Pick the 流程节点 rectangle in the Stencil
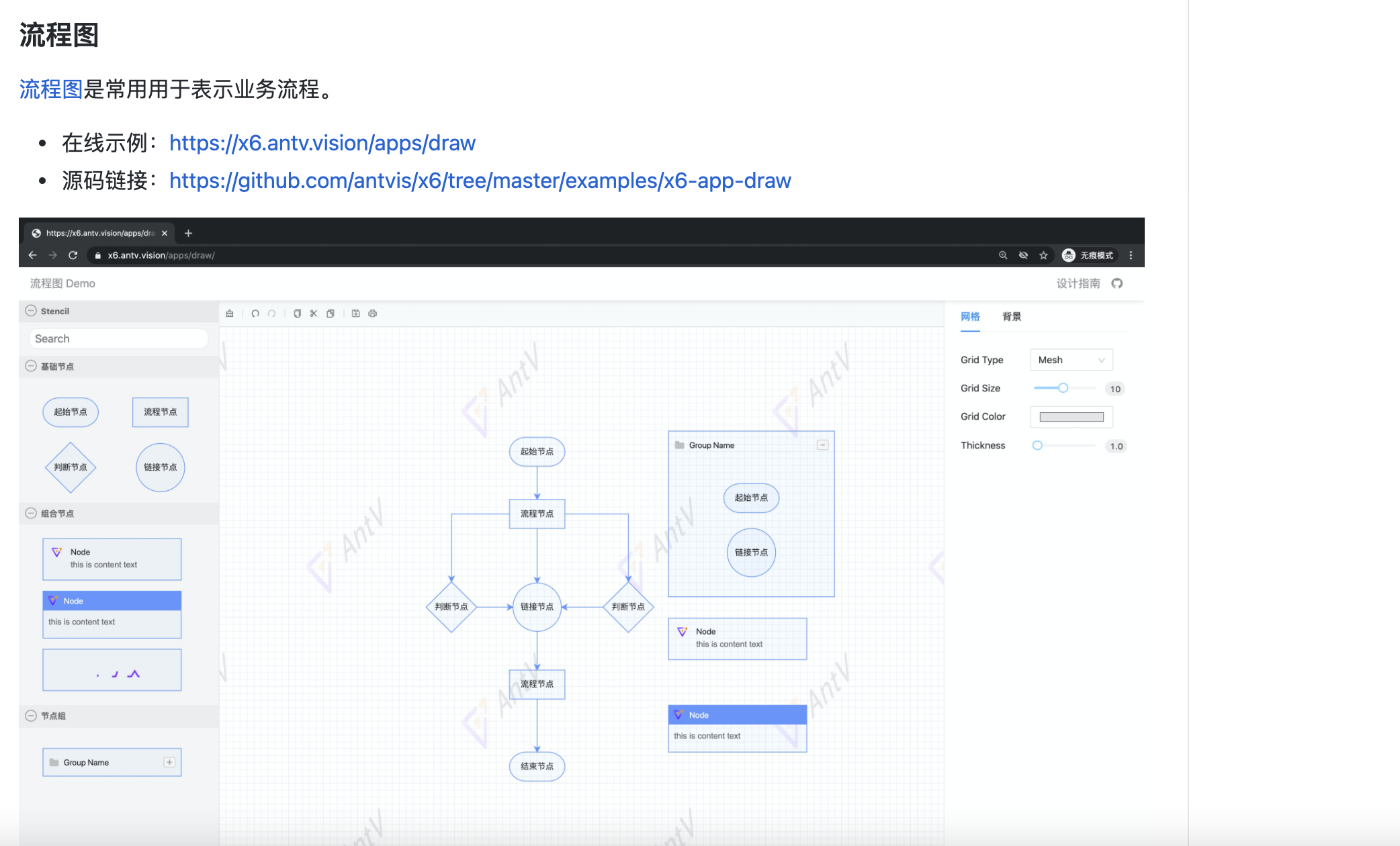 click(161, 412)
